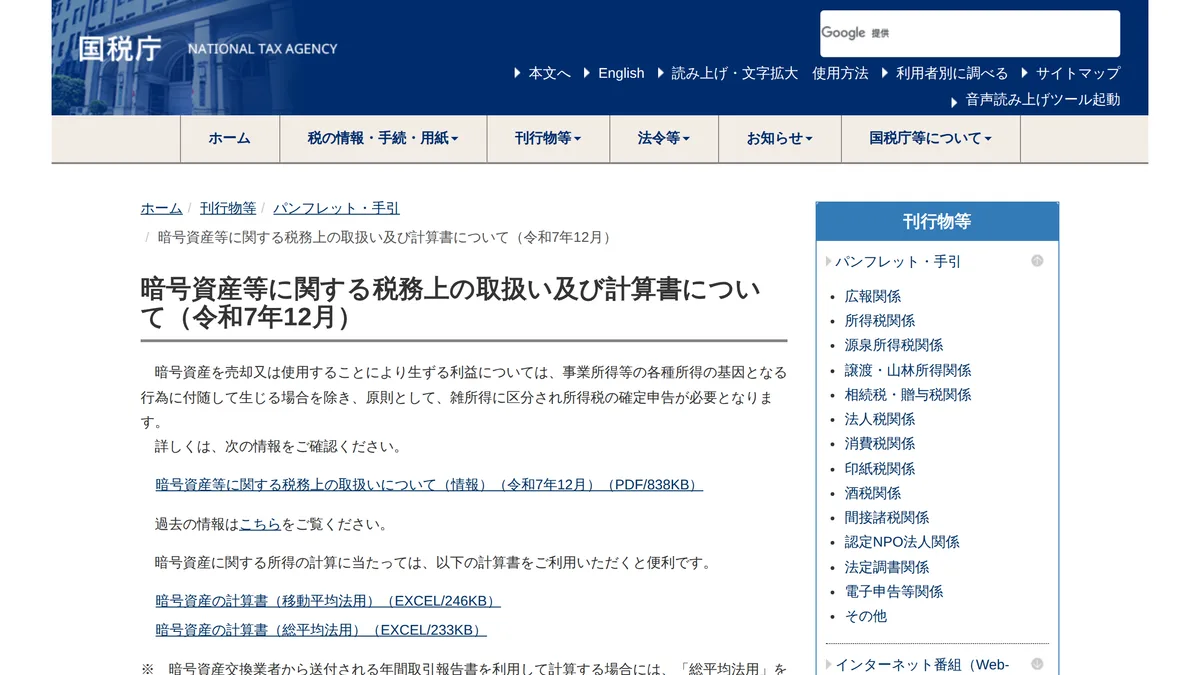Launch 音声読み上げツール起動
1200x675 pixels.
1043,99
